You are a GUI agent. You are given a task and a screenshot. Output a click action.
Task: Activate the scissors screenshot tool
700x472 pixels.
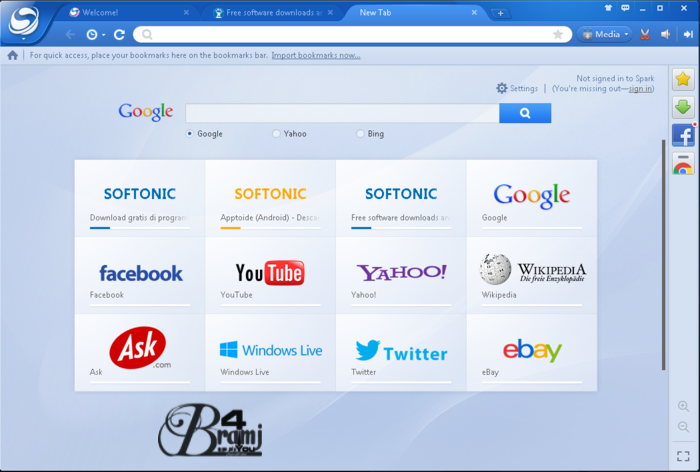[645, 34]
